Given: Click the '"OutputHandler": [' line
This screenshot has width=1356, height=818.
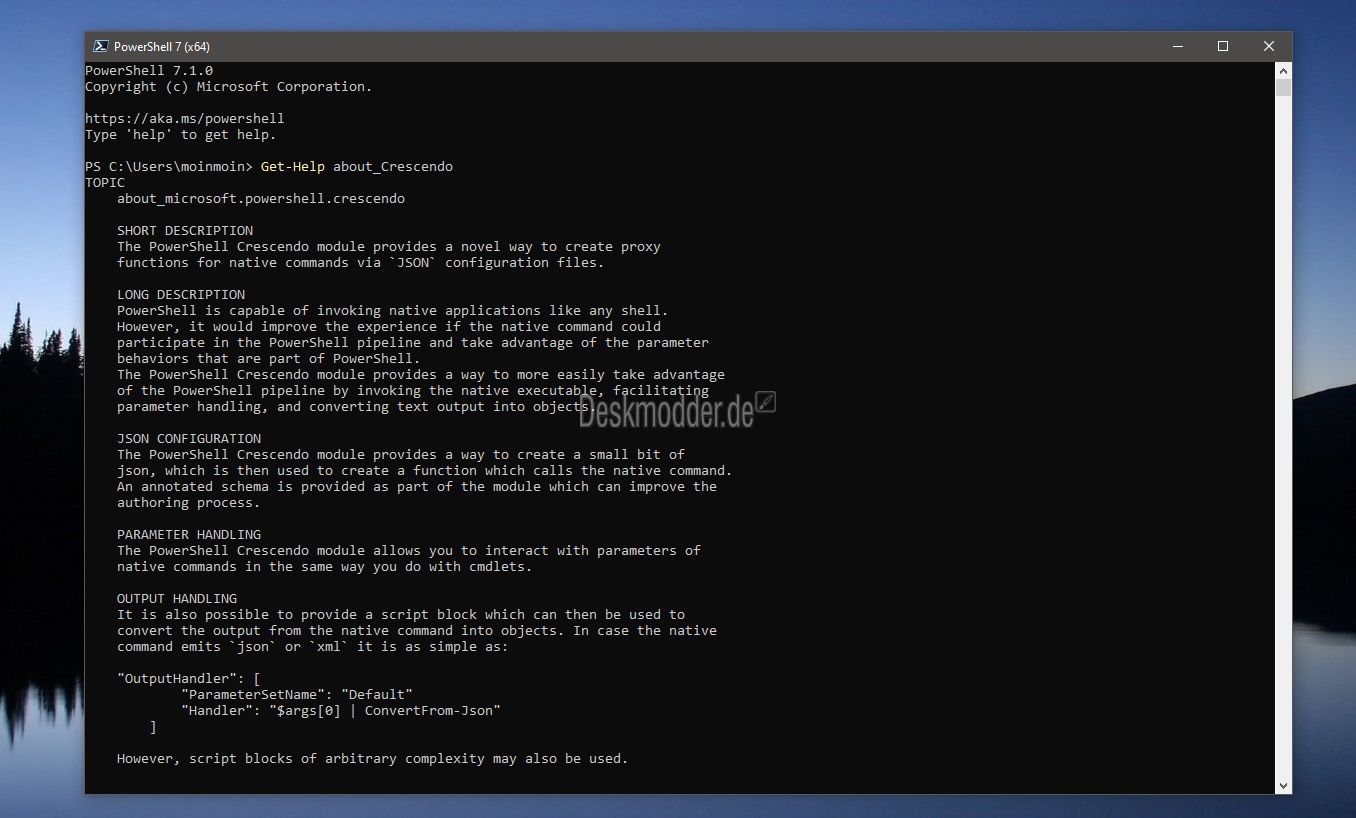Looking at the screenshot, I should coord(189,678).
